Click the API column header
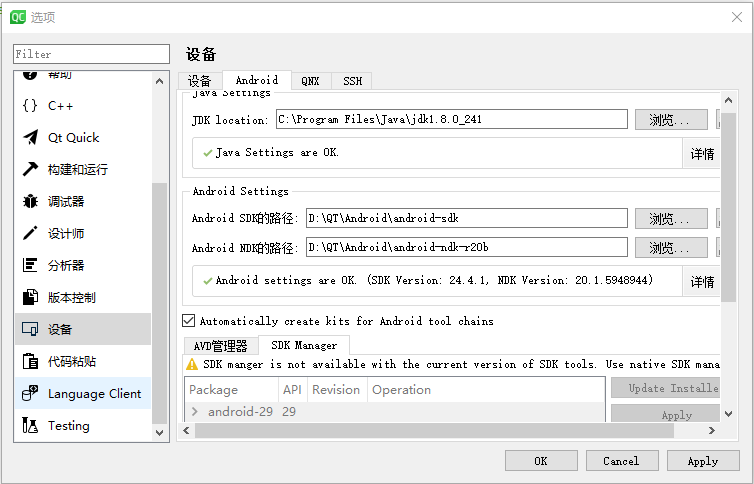Viewport: 754px width, 484px height. pos(292,389)
